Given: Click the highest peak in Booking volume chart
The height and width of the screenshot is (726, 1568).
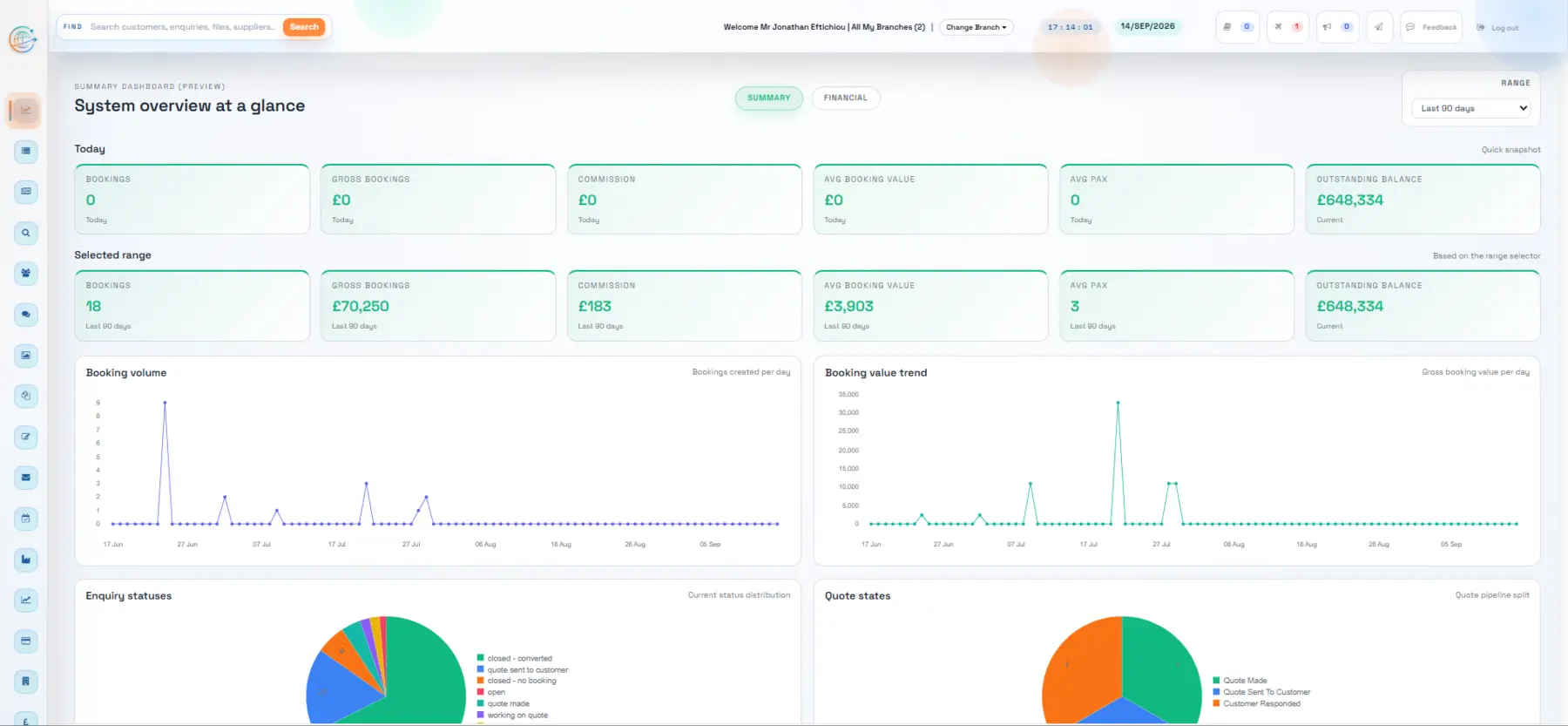Looking at the screenshot, I should pos(165,403).
